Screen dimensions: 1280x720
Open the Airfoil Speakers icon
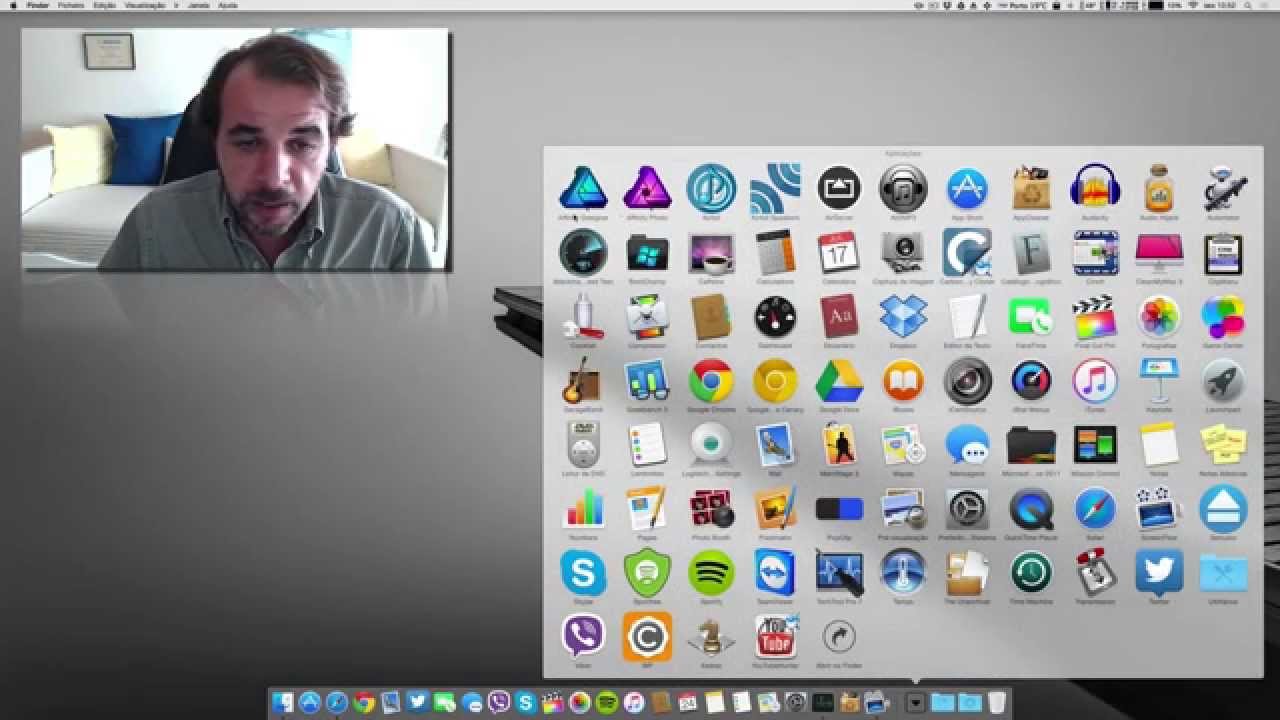pyautogui.click(x=775, y=188)
